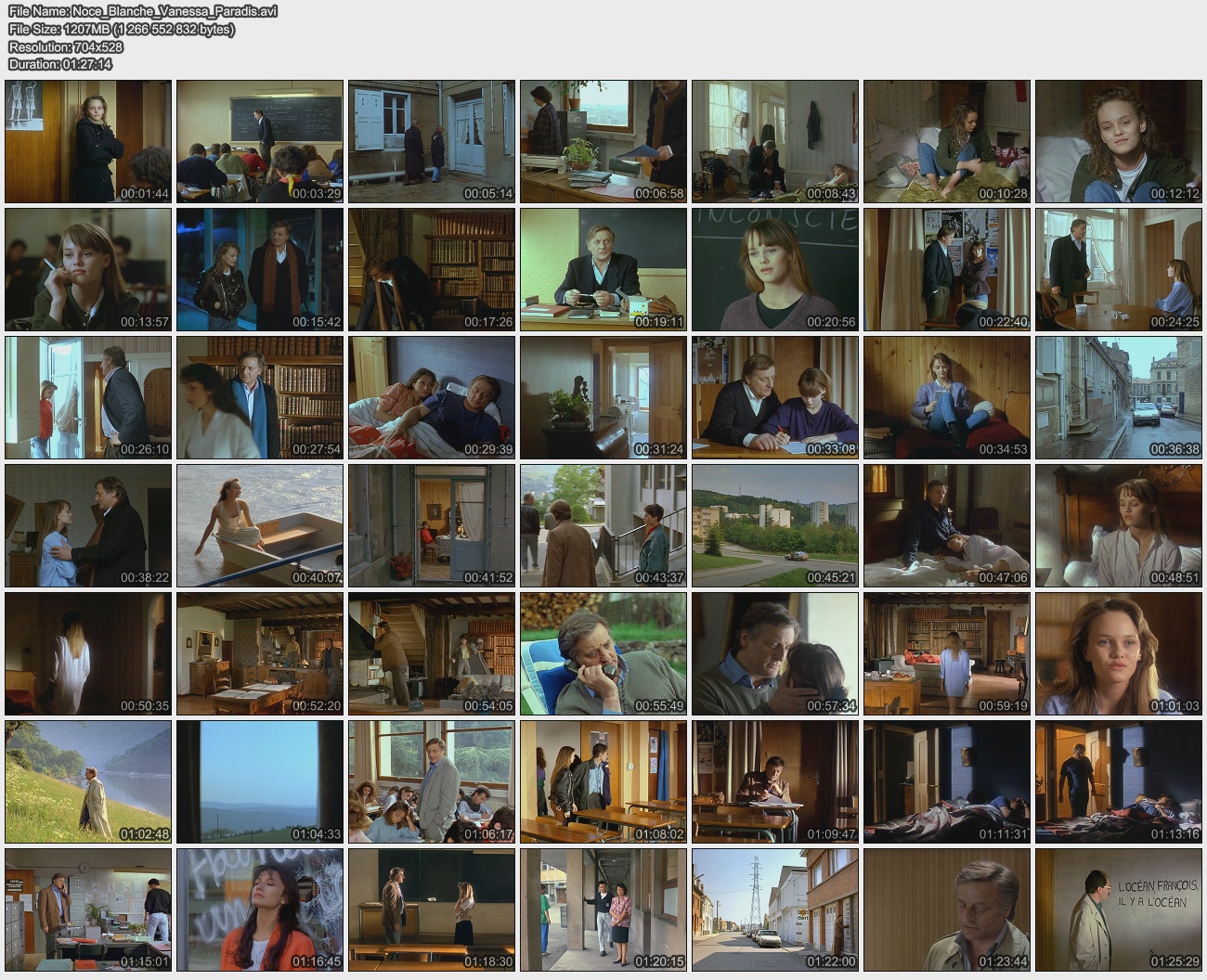Select the library thumbnail at 00:17:26

tap(432, 269)
